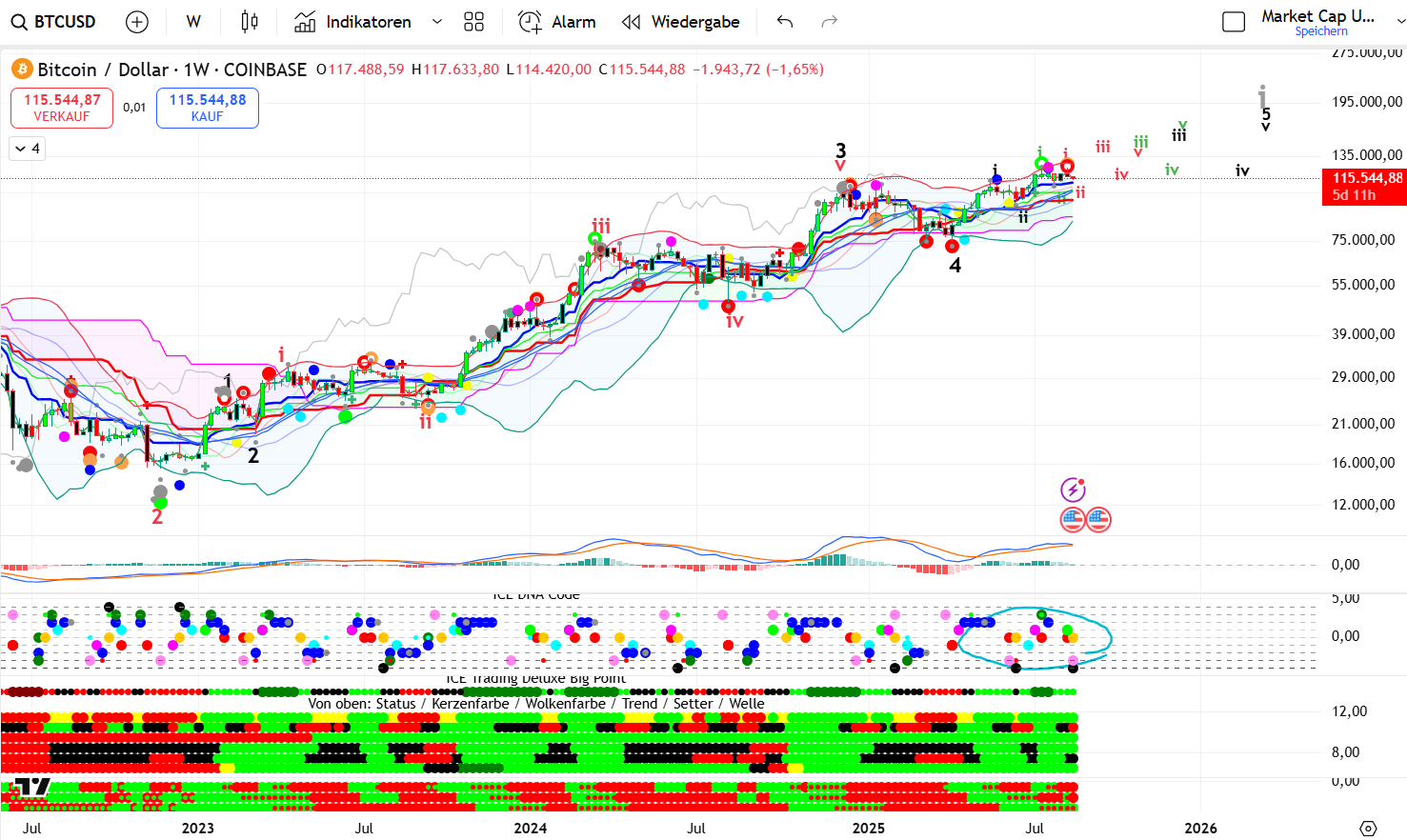This screenshot has width=1407, height=840.
Task: Expand favorite indicators dropdown arrow
Action: [437, 22]
